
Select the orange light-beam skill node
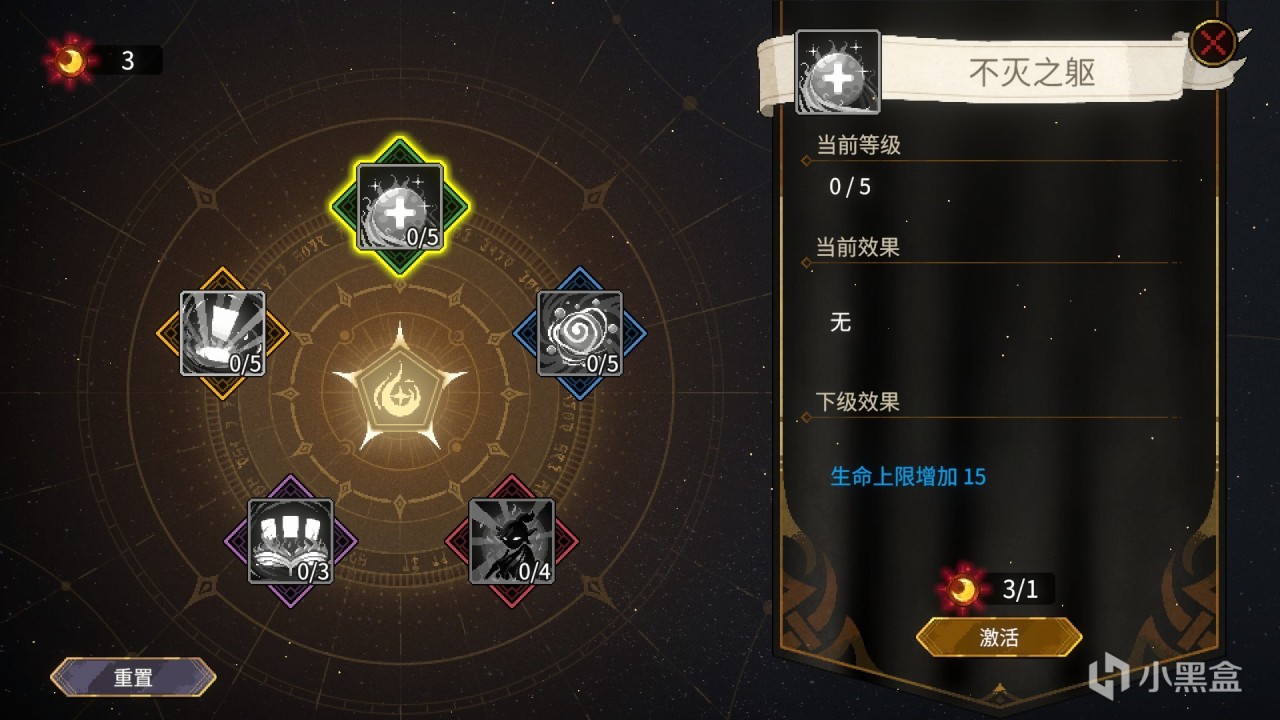click(x=223, y=334)
